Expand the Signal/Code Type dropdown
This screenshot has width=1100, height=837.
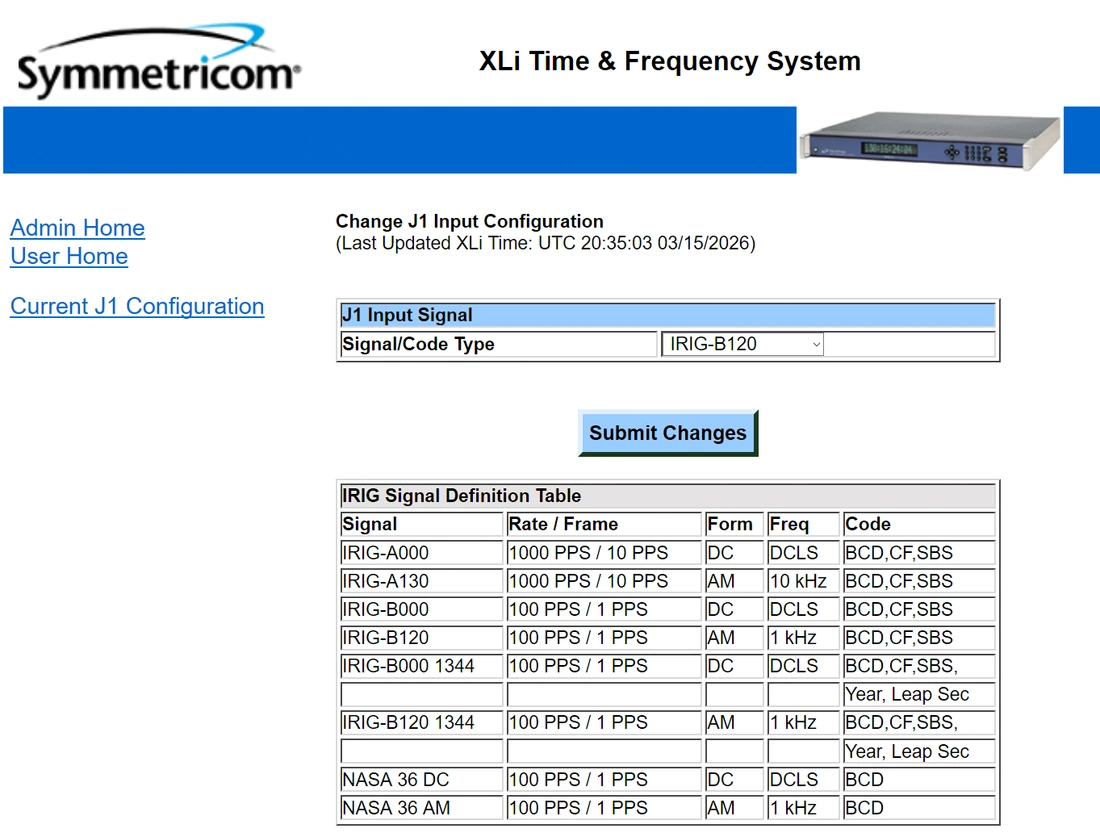(742, 344)
